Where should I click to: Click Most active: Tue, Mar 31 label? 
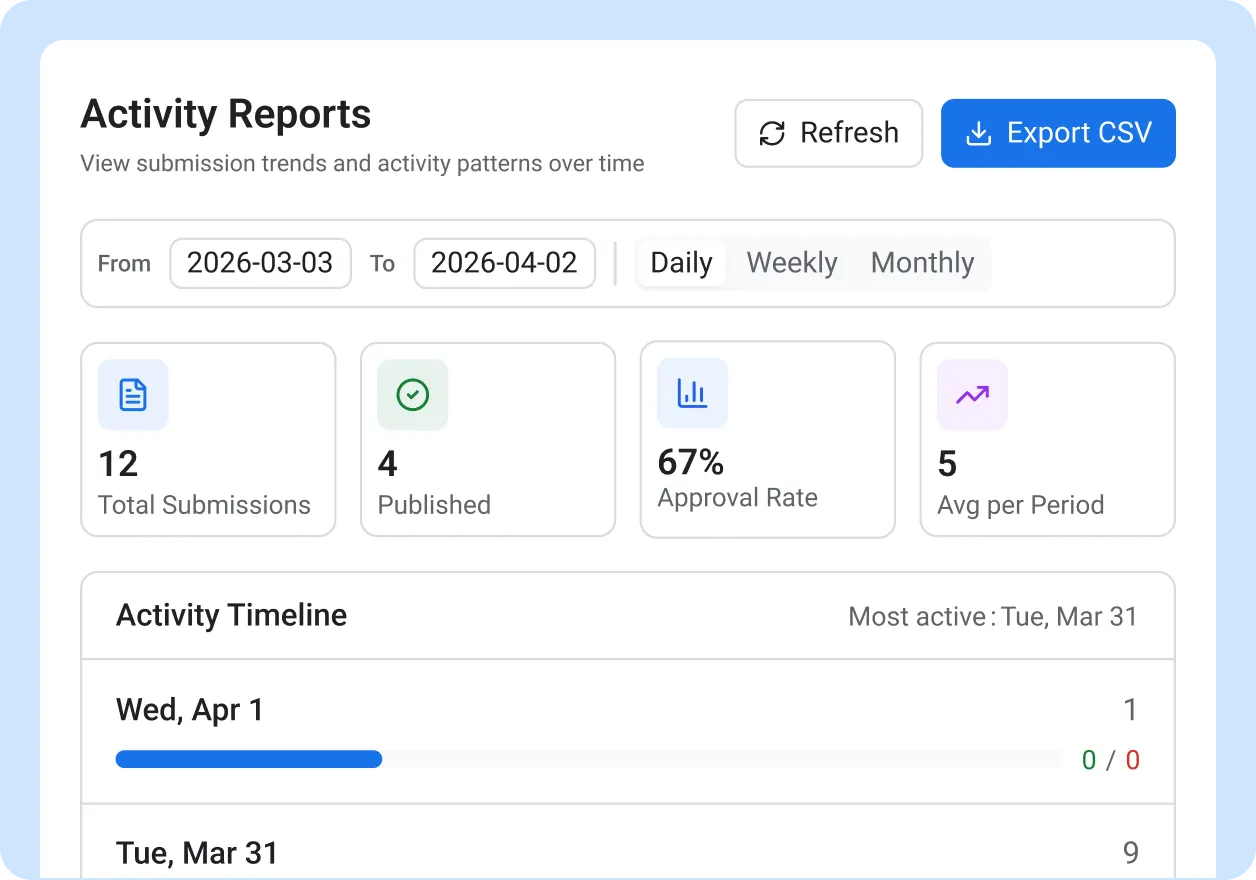pos(992,616)
